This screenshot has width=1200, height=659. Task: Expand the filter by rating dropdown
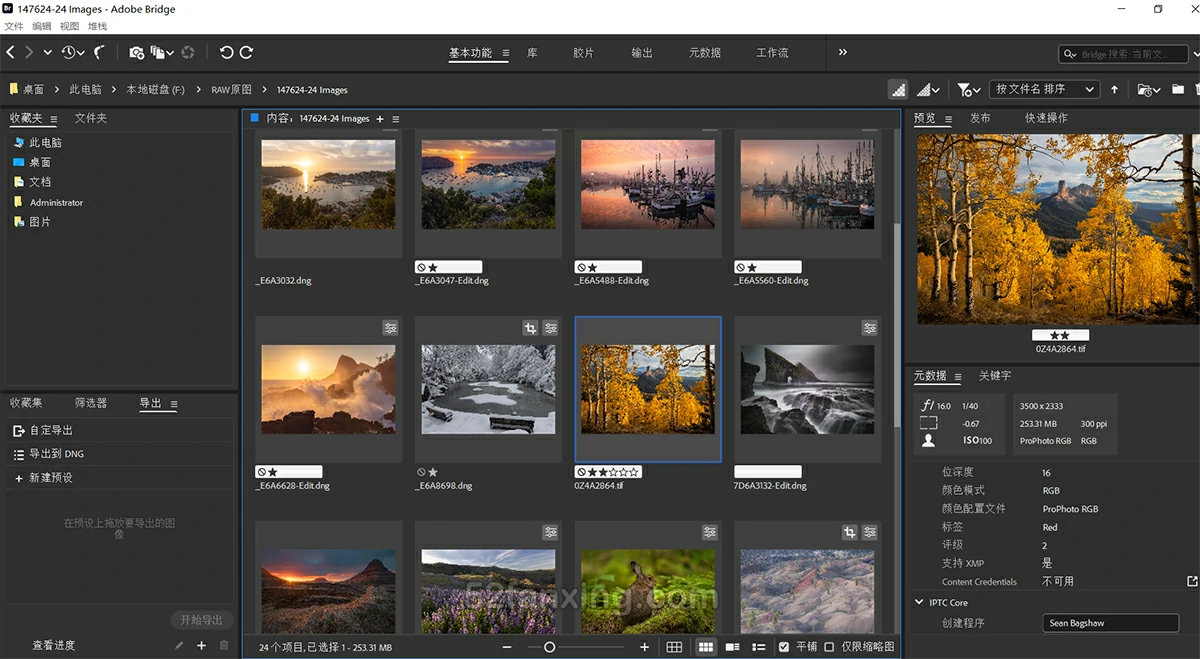point(968,89)
